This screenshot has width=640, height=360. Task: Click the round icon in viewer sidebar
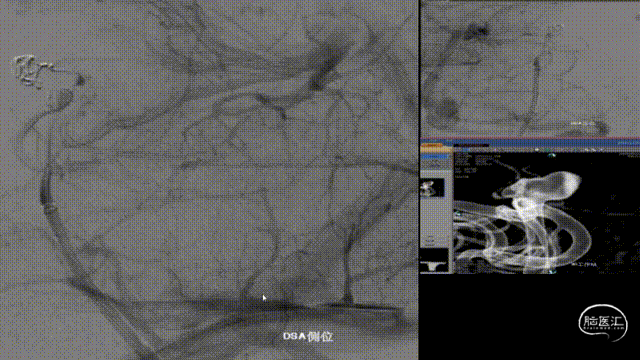click(430, 240)
